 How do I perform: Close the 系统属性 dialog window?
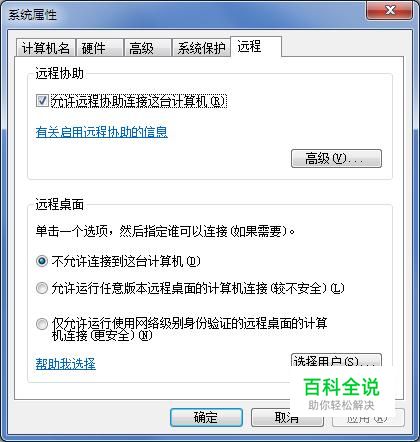pyautogui.click(x=390, y=10)
